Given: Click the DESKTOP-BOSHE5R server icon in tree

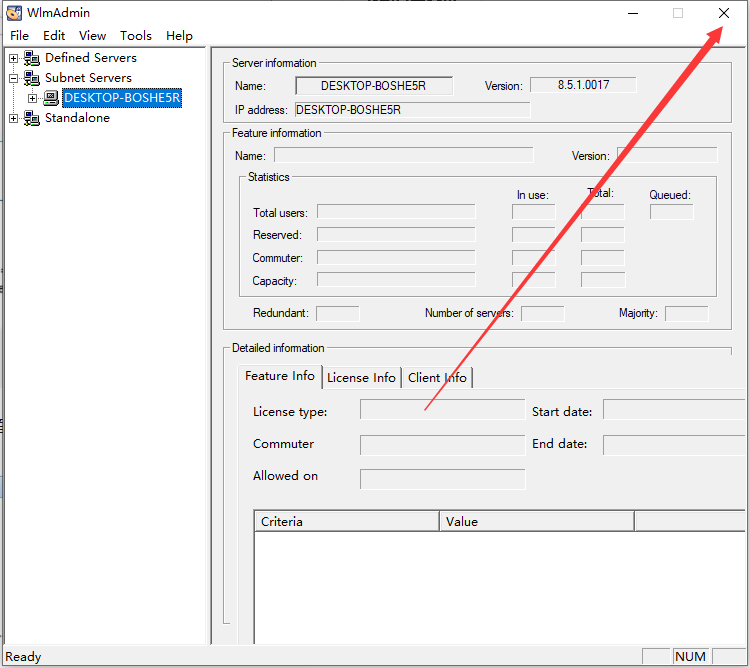Looking at the screenshot, I should point(51,98).
